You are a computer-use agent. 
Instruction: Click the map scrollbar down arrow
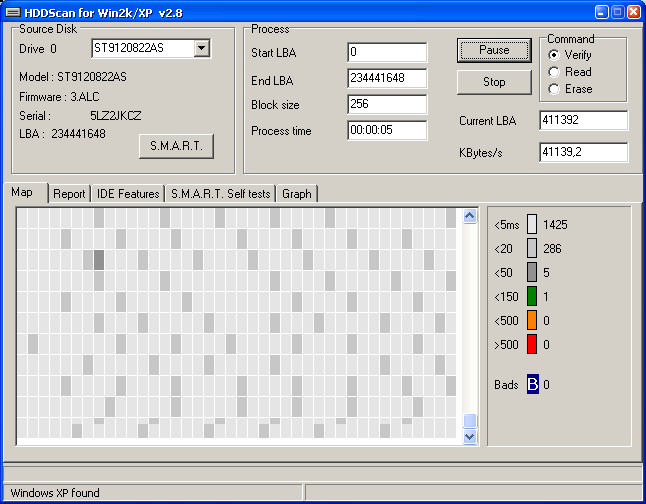470,436
